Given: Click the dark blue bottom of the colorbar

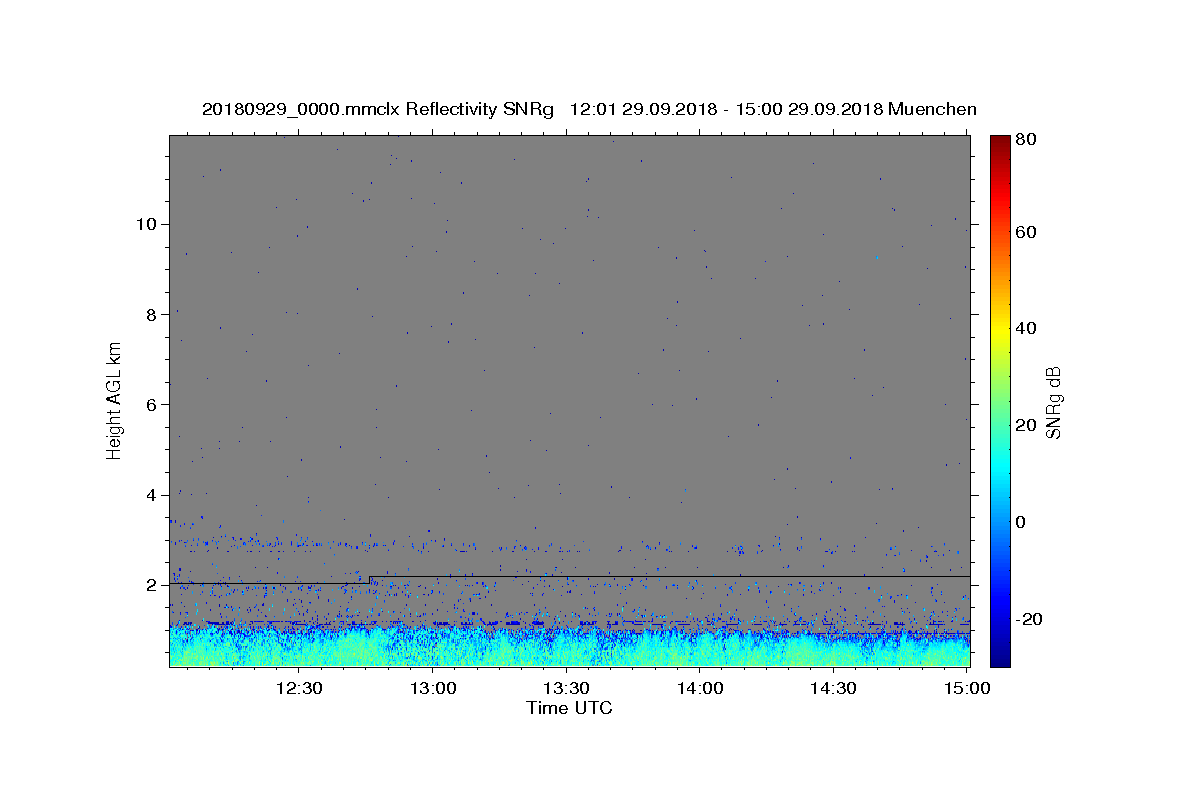Looking at the screenshot, I should point(1000,658).
